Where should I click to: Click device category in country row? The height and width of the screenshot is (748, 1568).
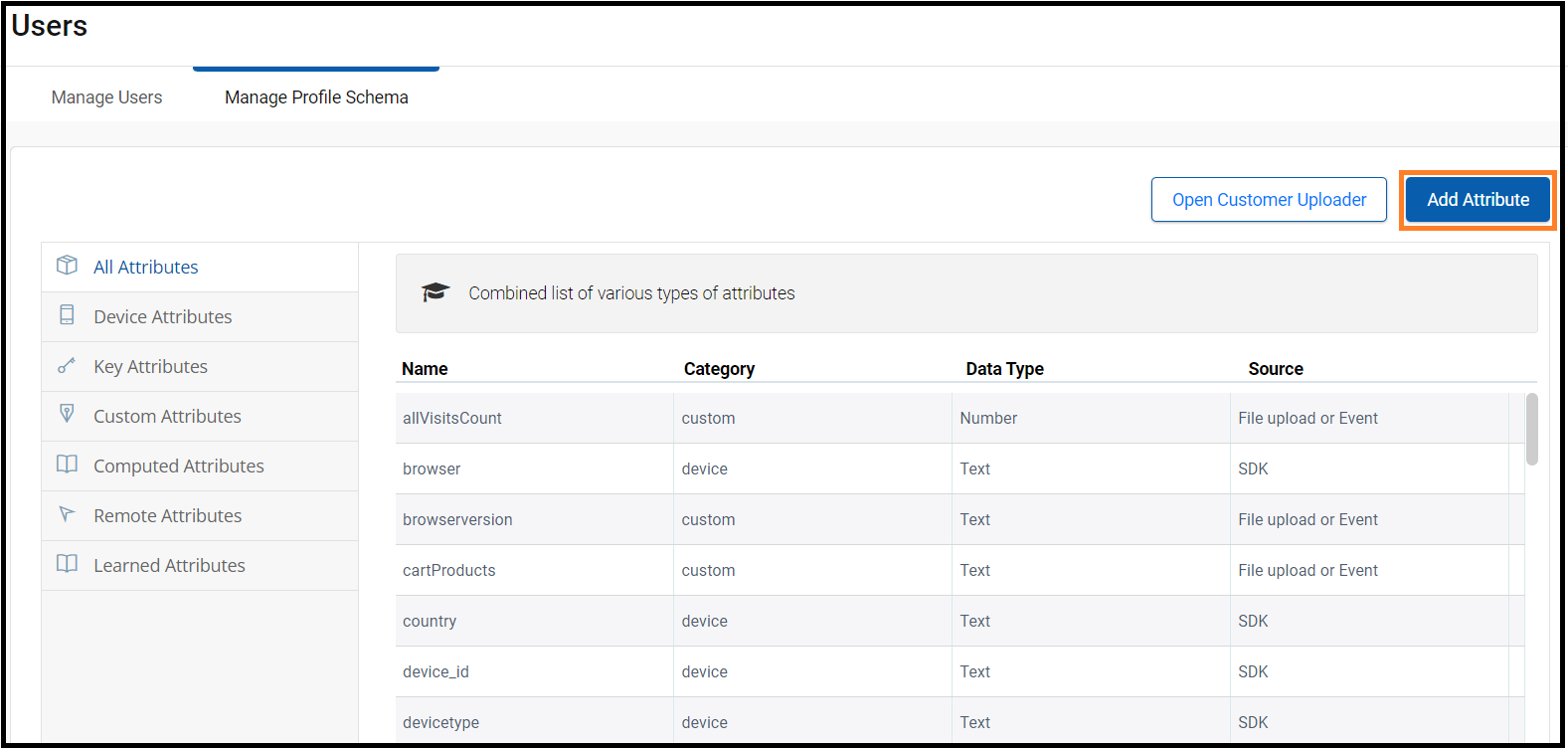point(704,621)
